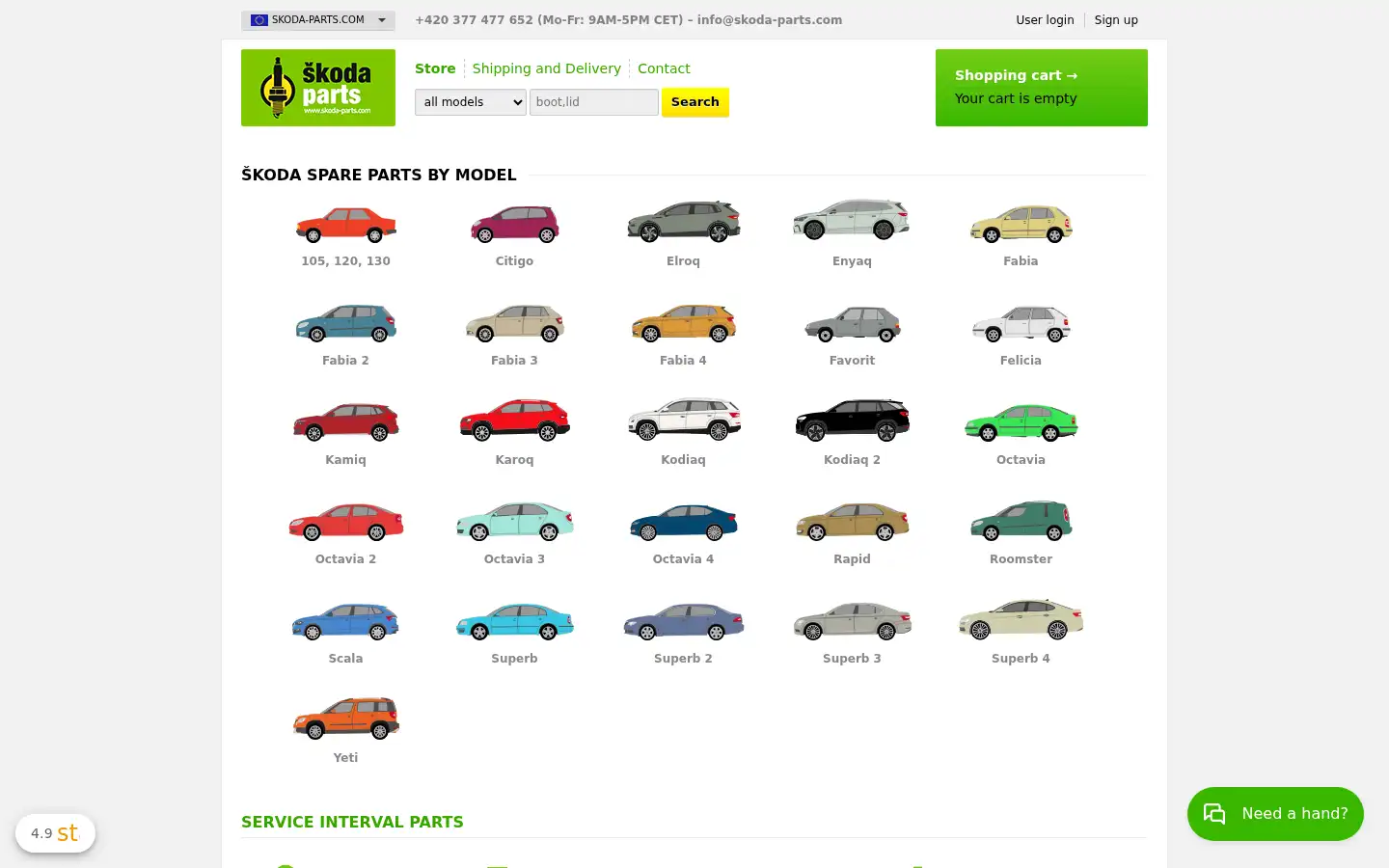Image resolution: width=1389 pixels, height=868 pixels.
Task: Click the Enyaq text label
Action: [x=852, y=261]
